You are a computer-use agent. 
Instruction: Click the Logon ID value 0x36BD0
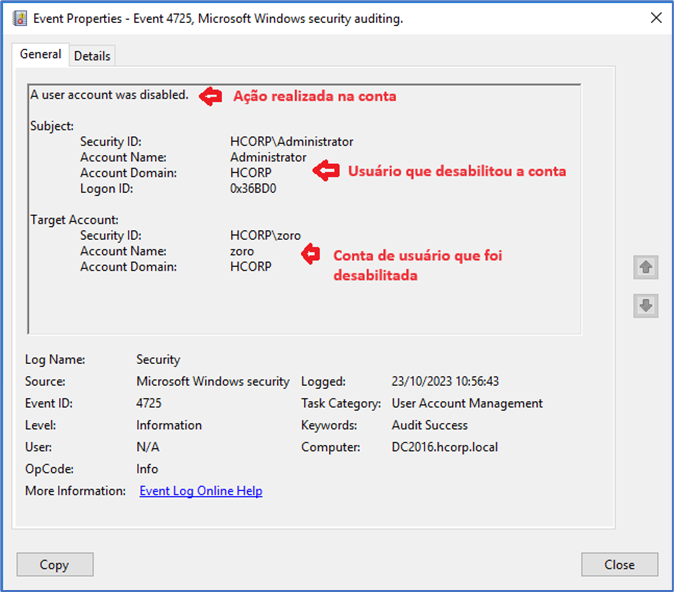tap(253, 188)
